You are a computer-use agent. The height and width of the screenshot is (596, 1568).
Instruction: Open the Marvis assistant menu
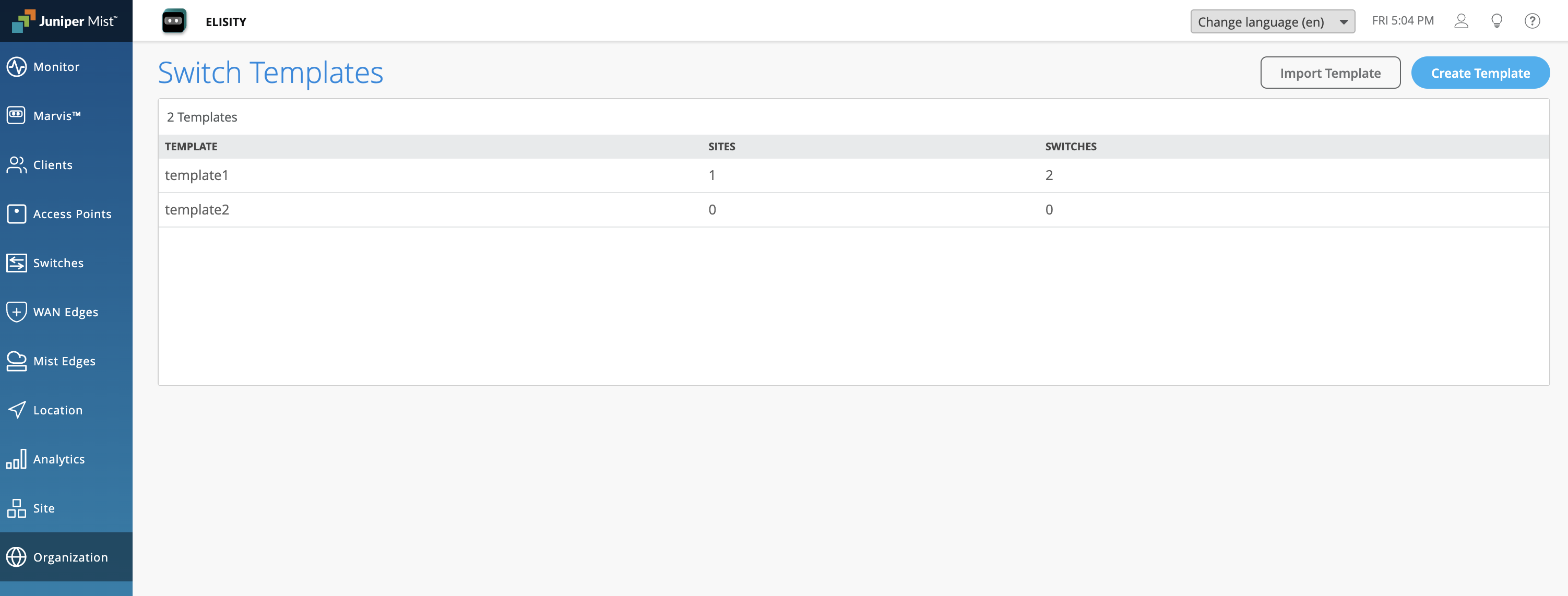56,116
